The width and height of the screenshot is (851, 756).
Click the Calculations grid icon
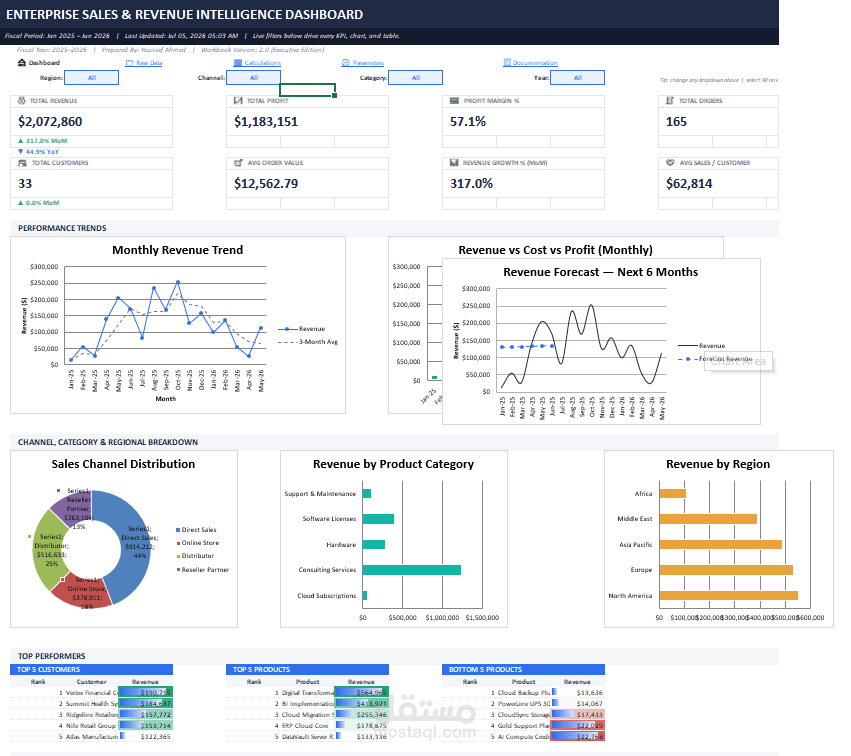click(237, 63)
